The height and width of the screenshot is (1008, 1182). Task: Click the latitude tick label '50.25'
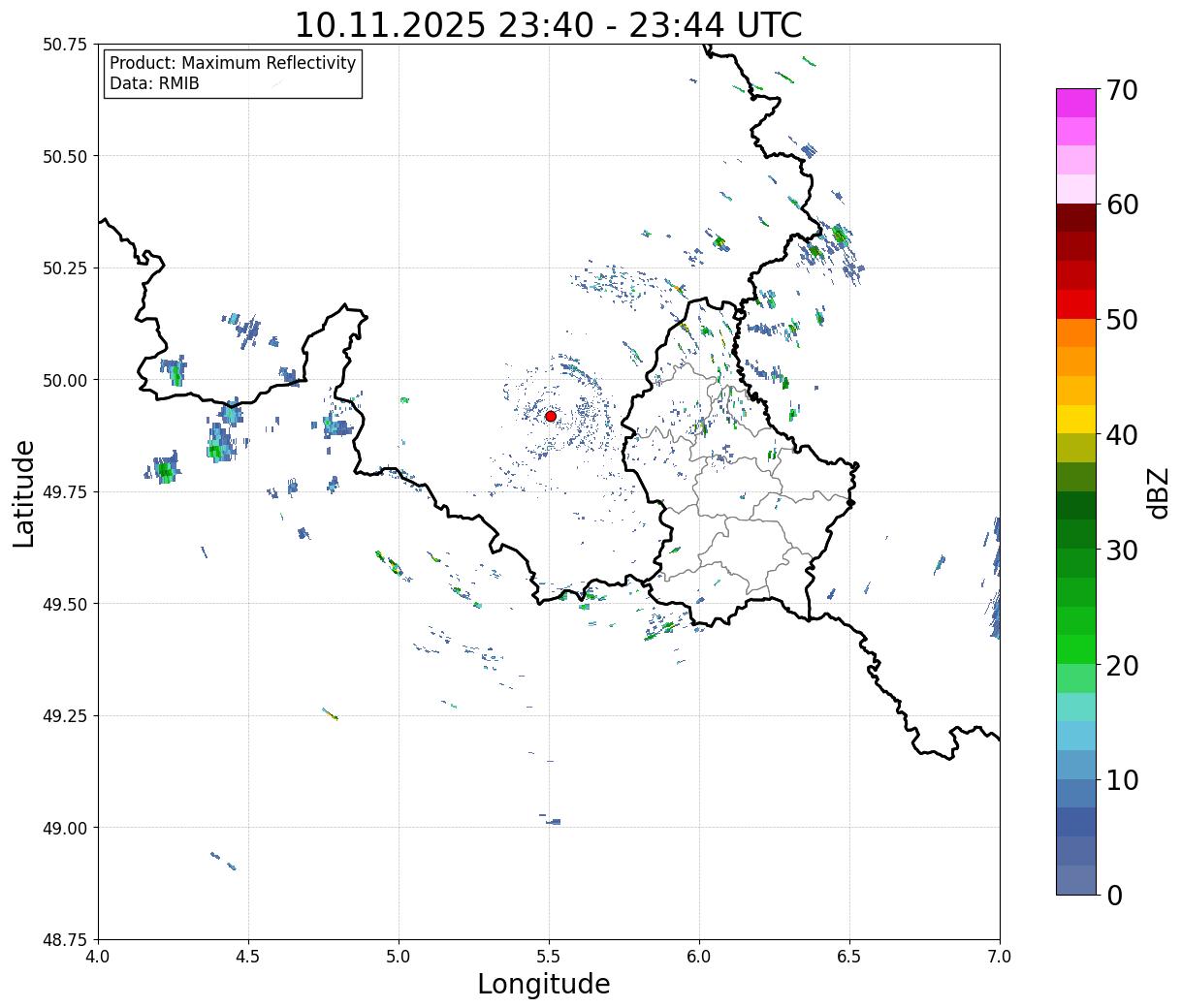(x=66, y=268)
